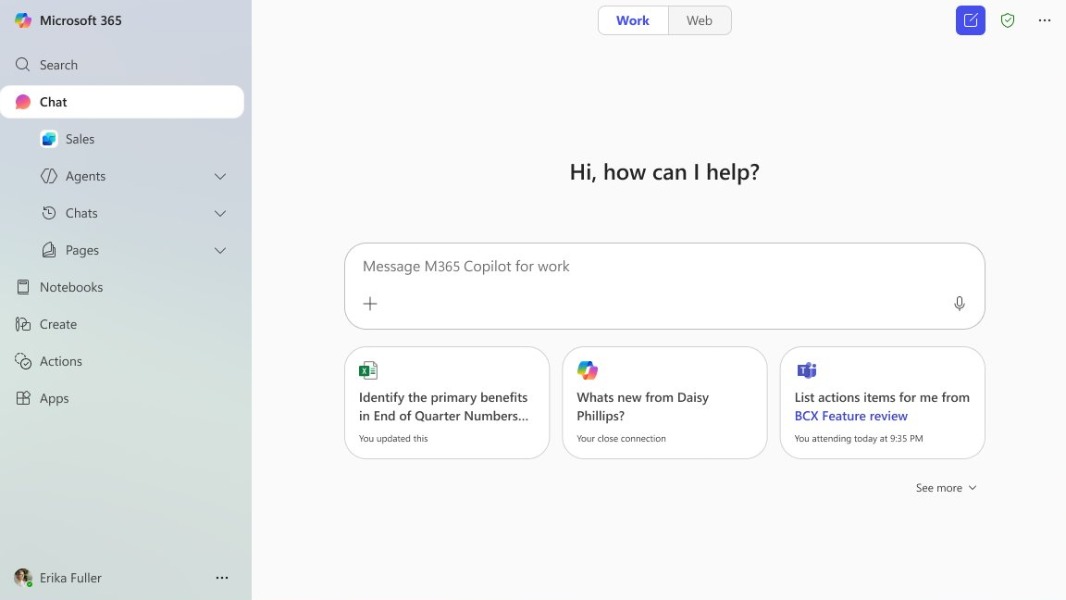Expand the Agents section
The height and width of the screenshot is (600, 1066).
(220, 176)
